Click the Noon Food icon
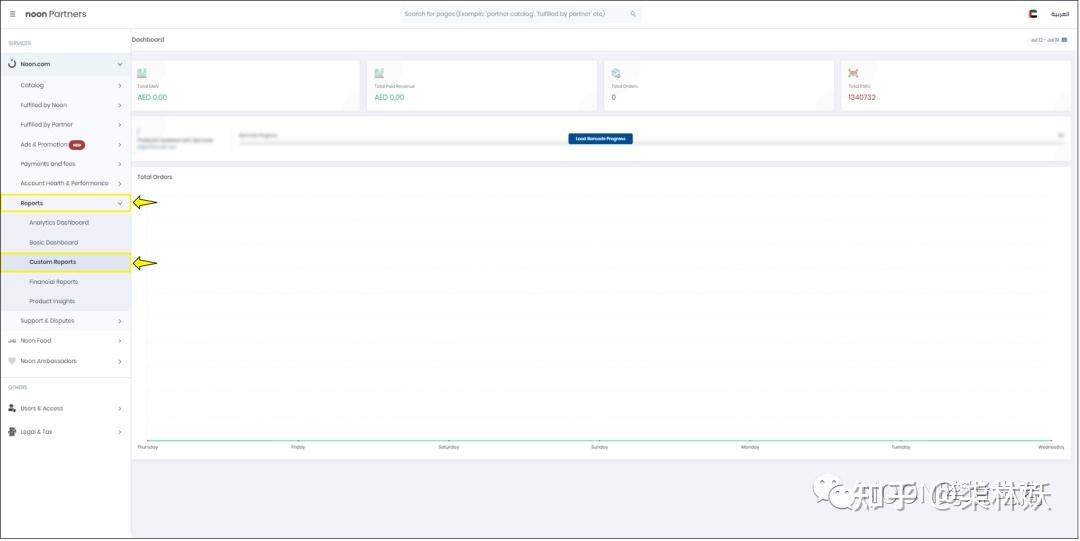This screenshot has height=541, width=1080. point(12,340)
